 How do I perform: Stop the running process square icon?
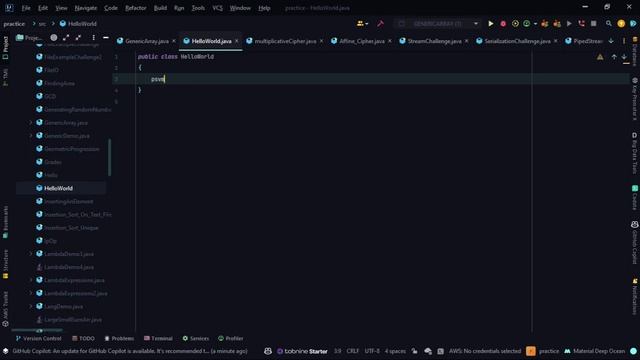(593, 24)
